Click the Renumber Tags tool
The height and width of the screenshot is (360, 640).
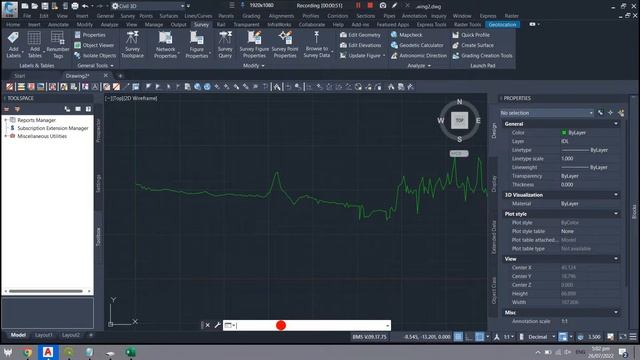click(x=58, y=44)
